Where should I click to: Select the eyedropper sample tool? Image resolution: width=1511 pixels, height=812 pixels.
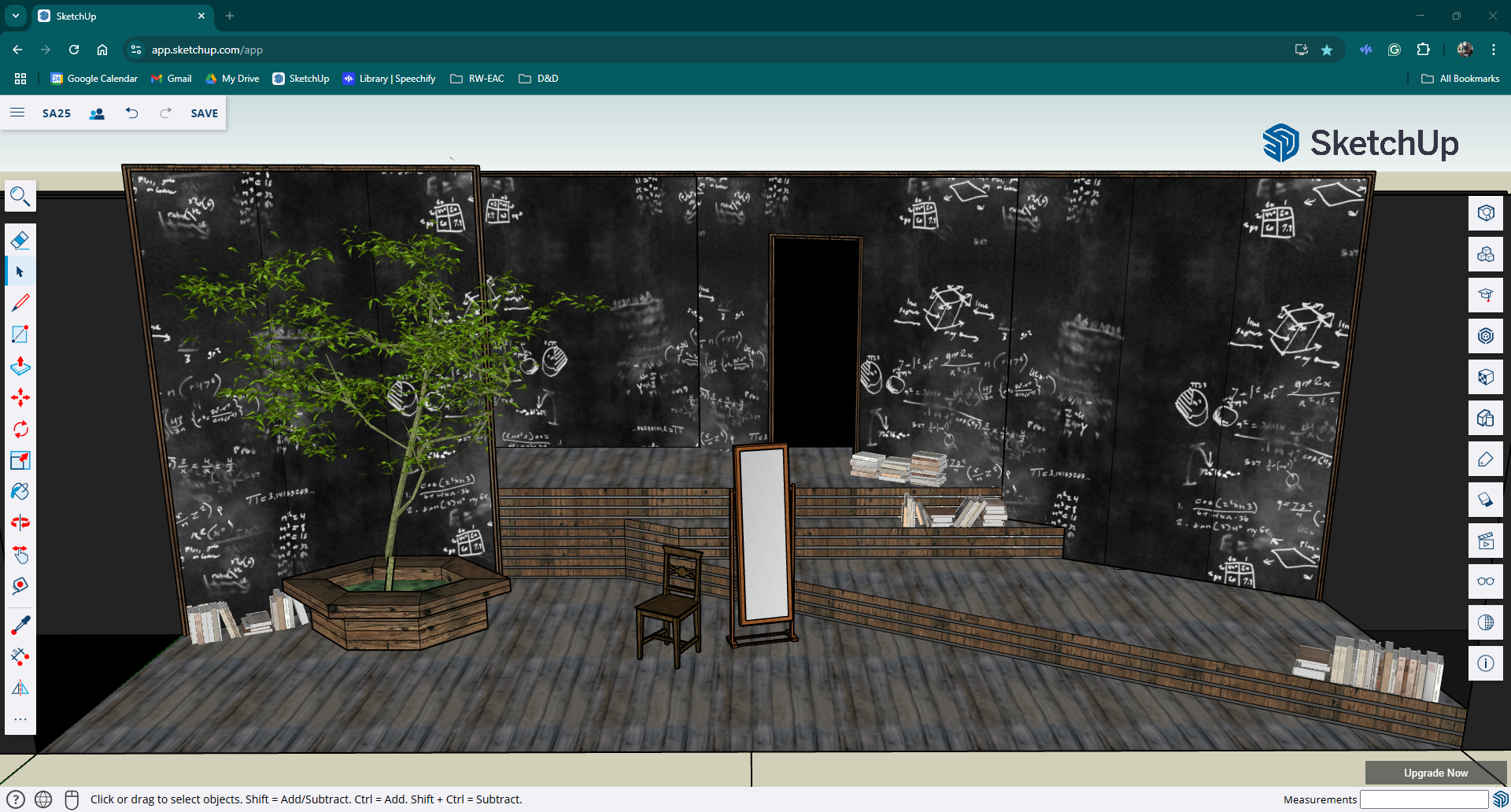coord(20,626)
